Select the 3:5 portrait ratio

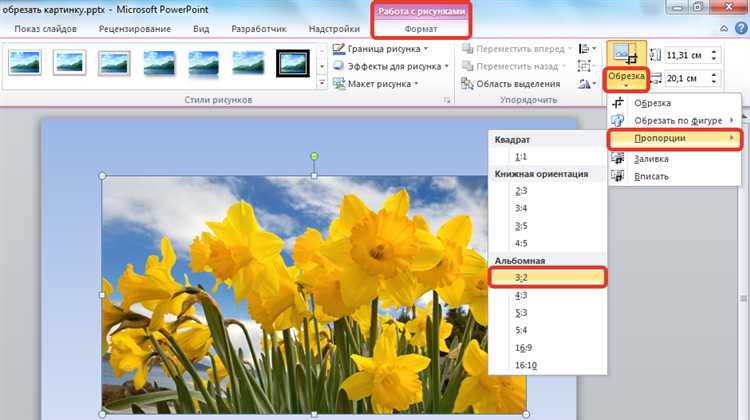pyautogui.click(x=548, y=226)
